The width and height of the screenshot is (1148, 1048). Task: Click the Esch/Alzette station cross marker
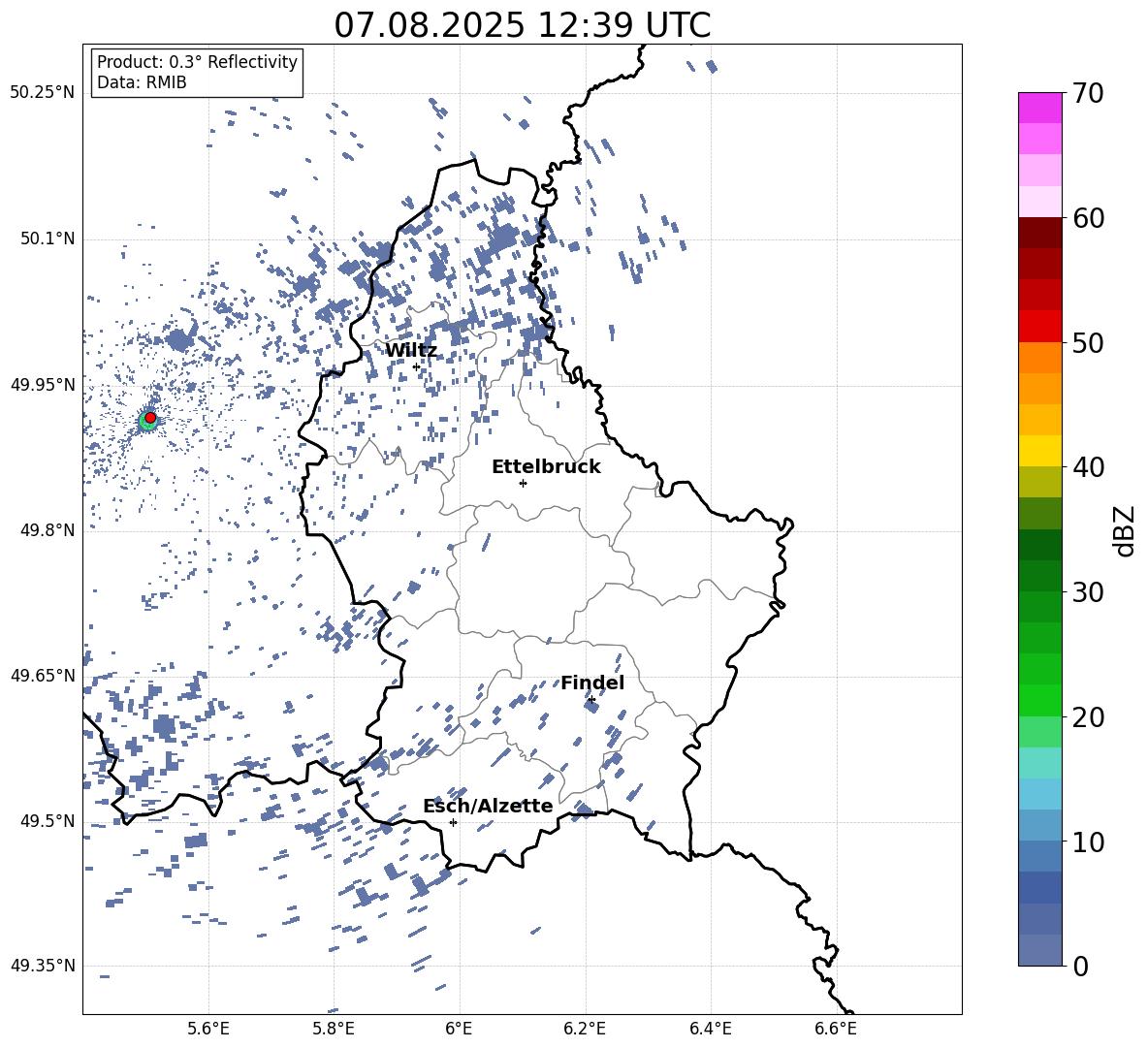pyautogui.click(x=453, y=822)
